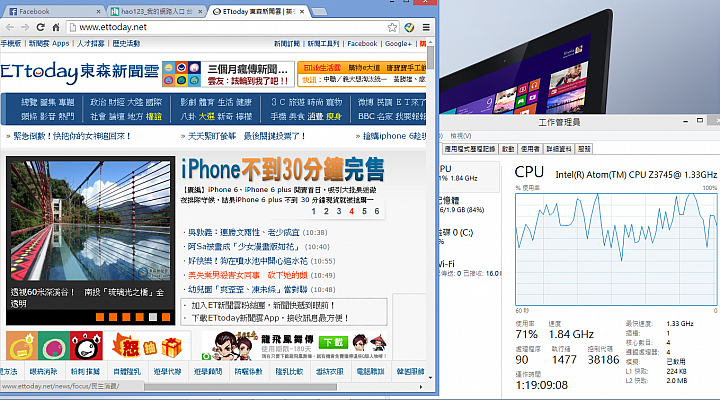Switch to the 詳細資料 tab in Task Manager
720x400 pixels.
558,149
